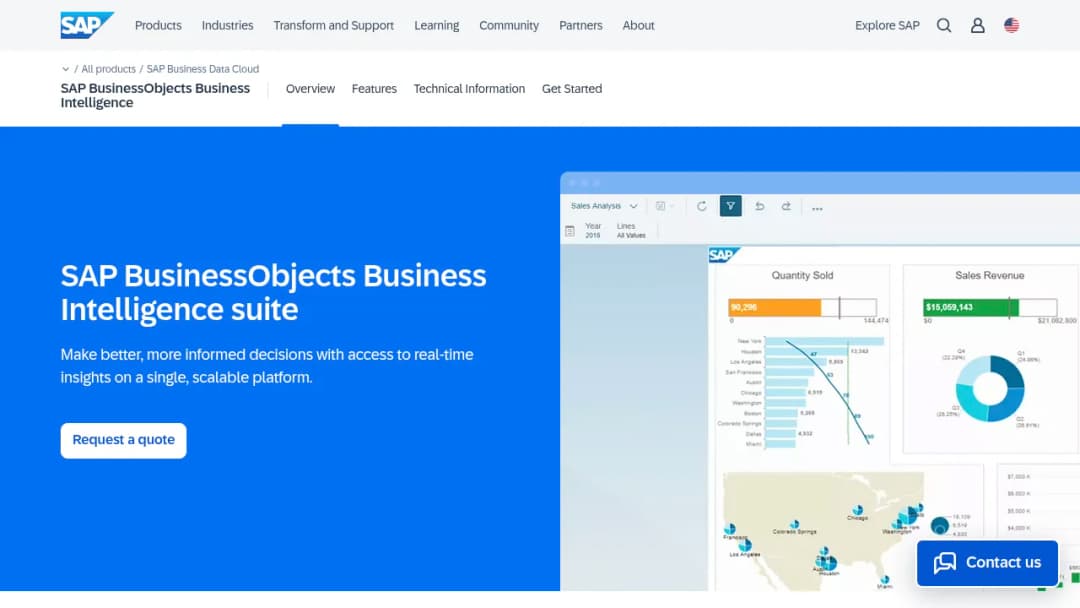Click the redo arrow in dashboard toolbar
The width and height of the screenshot is (1080, 608).
(x=787, y=206)
